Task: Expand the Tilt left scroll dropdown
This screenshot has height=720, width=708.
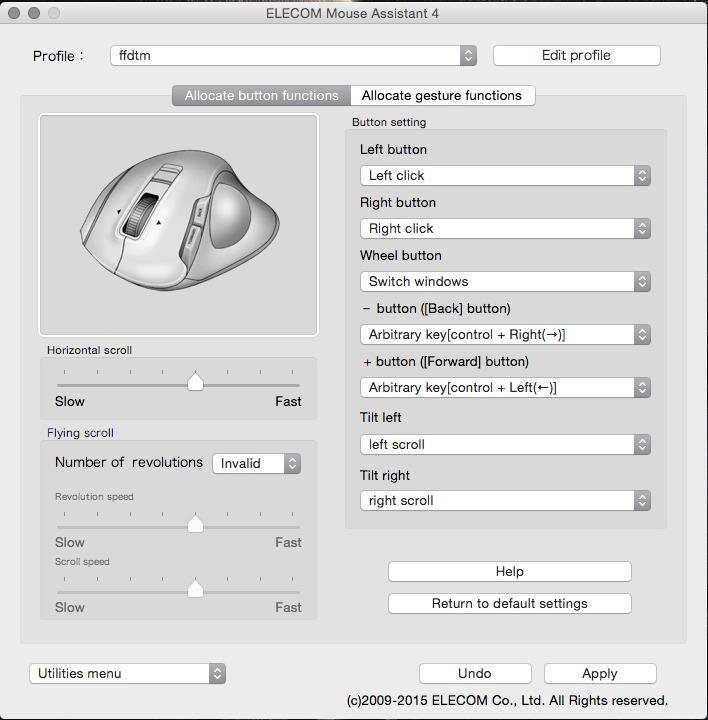Action: point(506,444)
